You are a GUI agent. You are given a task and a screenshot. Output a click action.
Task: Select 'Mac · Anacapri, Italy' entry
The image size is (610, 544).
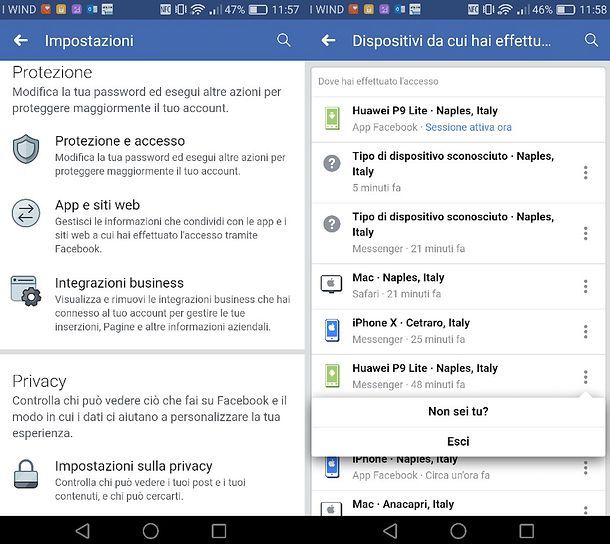coord(458,504)
